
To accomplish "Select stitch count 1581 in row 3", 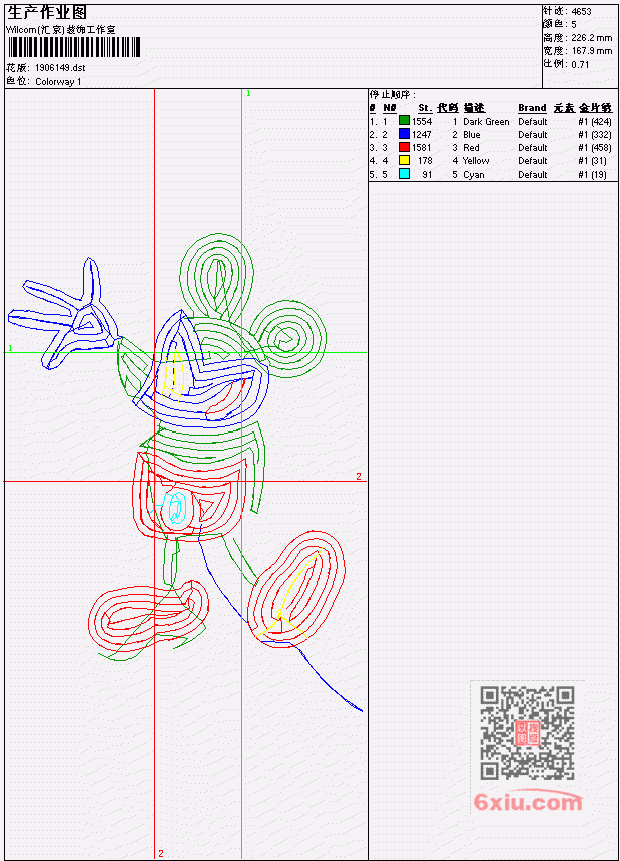I will pos(422,148).
